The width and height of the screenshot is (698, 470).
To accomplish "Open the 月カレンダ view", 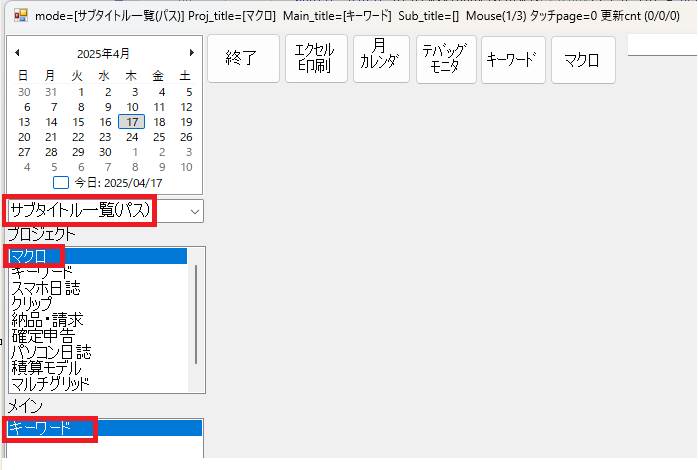I will coord(379,59).
